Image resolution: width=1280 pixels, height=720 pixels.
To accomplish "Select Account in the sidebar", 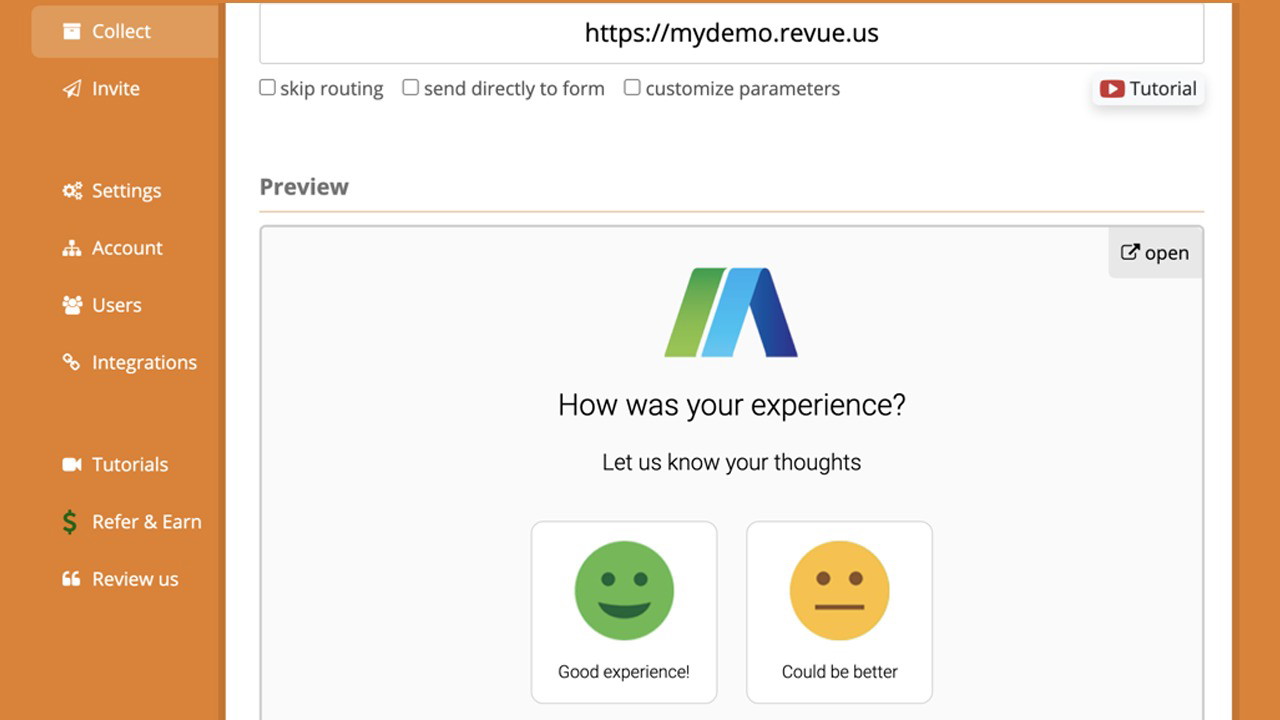I will pyautogui.click(x=125, y=248).
